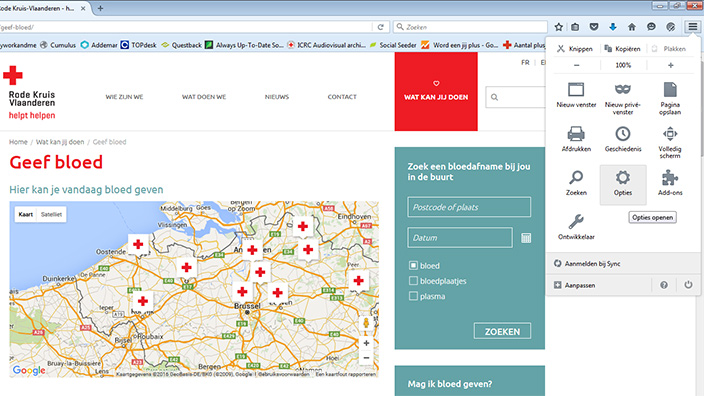The height and width of the screenshot is (396, 704).
Task: Check the plasma checkbox
Action: coord(413,296)
